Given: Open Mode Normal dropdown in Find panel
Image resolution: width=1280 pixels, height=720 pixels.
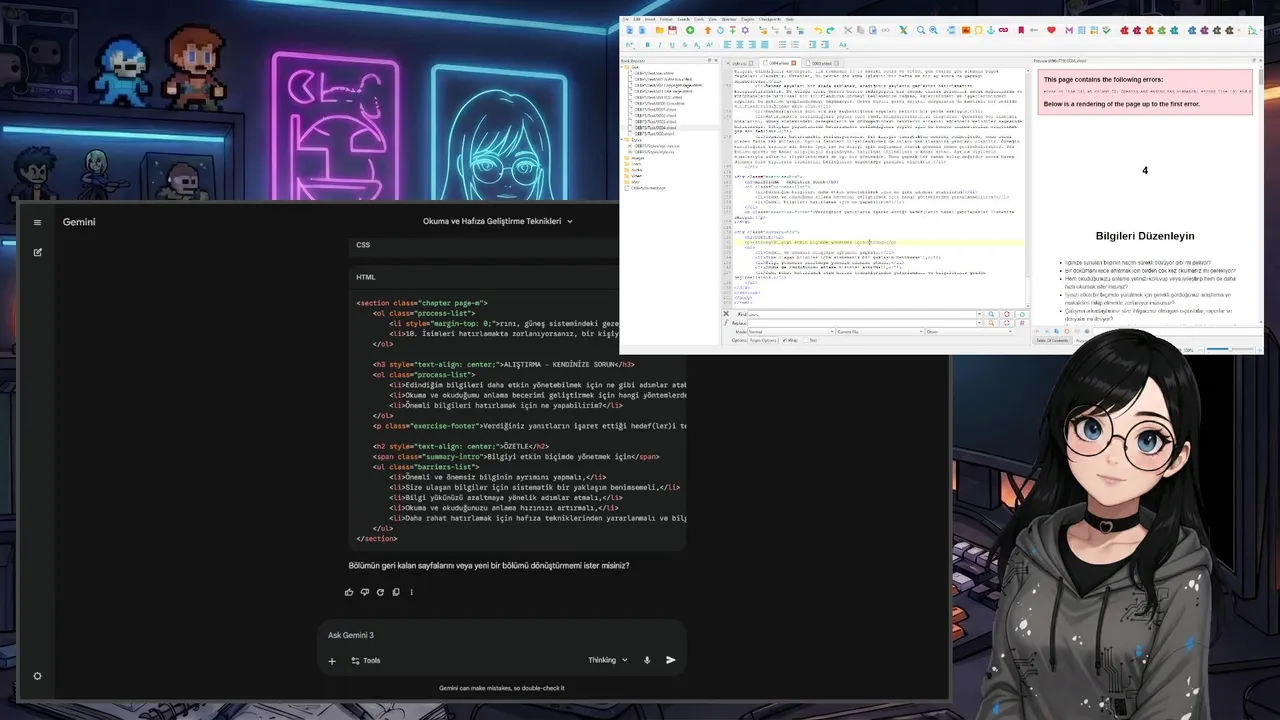Looking at the screenshot, I should click(x=791, y=331).
